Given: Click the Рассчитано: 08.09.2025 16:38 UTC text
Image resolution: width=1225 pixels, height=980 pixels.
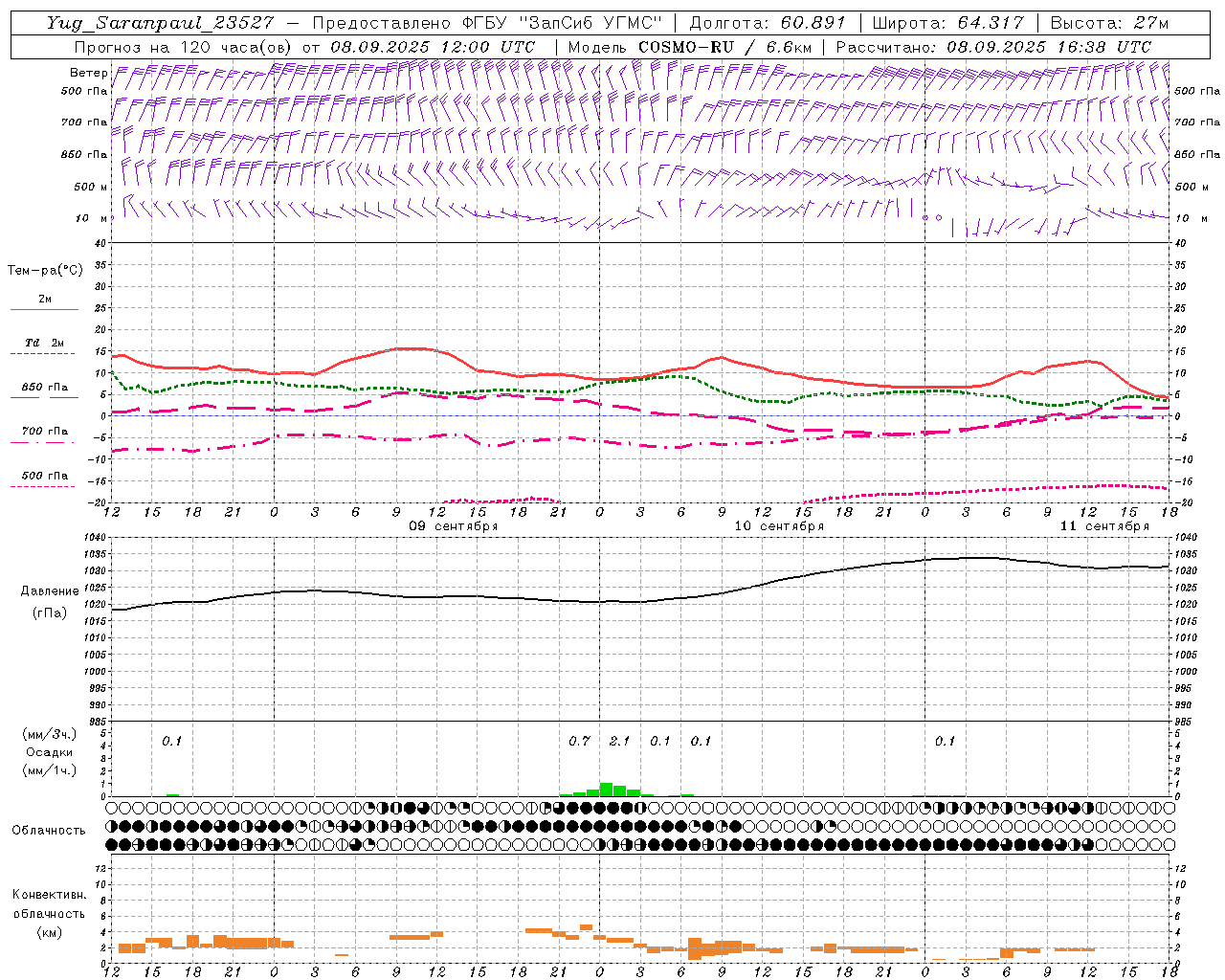Looking at the screenshot, I should click(x=993, y=47).
